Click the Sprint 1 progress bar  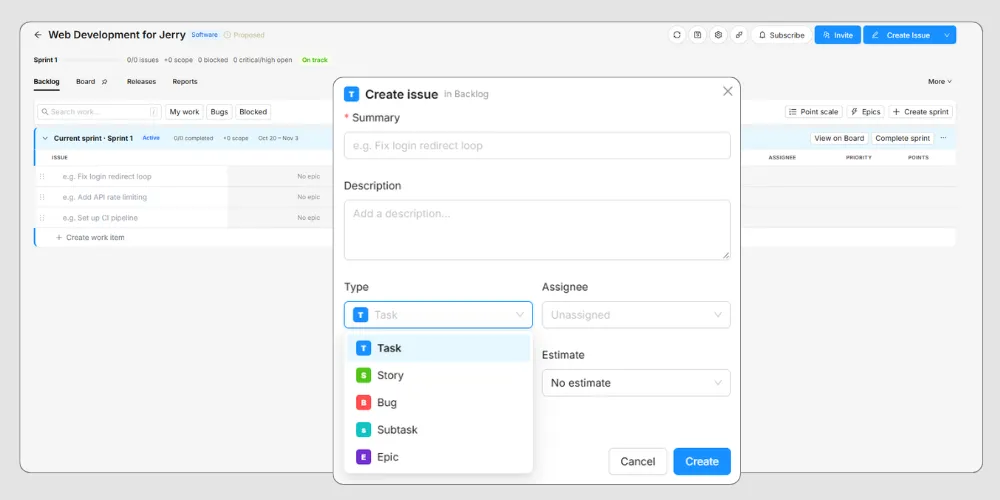[91, 60]
